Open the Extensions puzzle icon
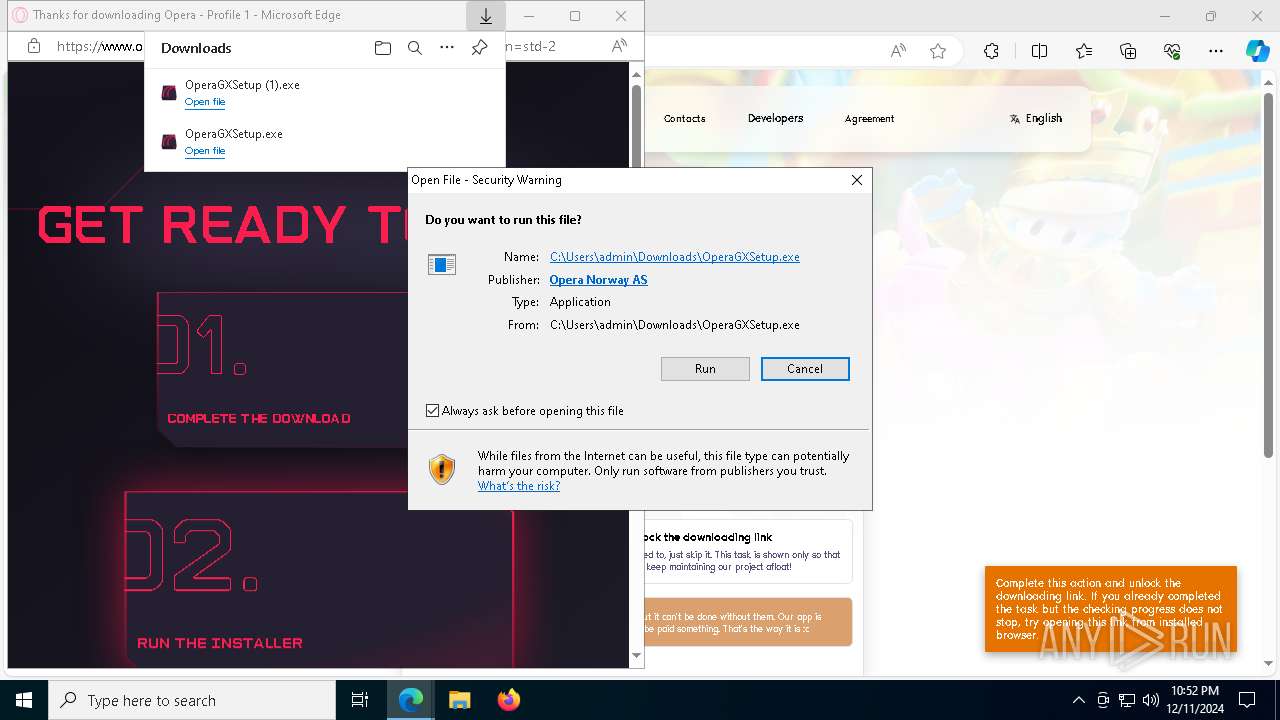Image resolution: width=1280 pixels, height=720 pixels. 991,51
